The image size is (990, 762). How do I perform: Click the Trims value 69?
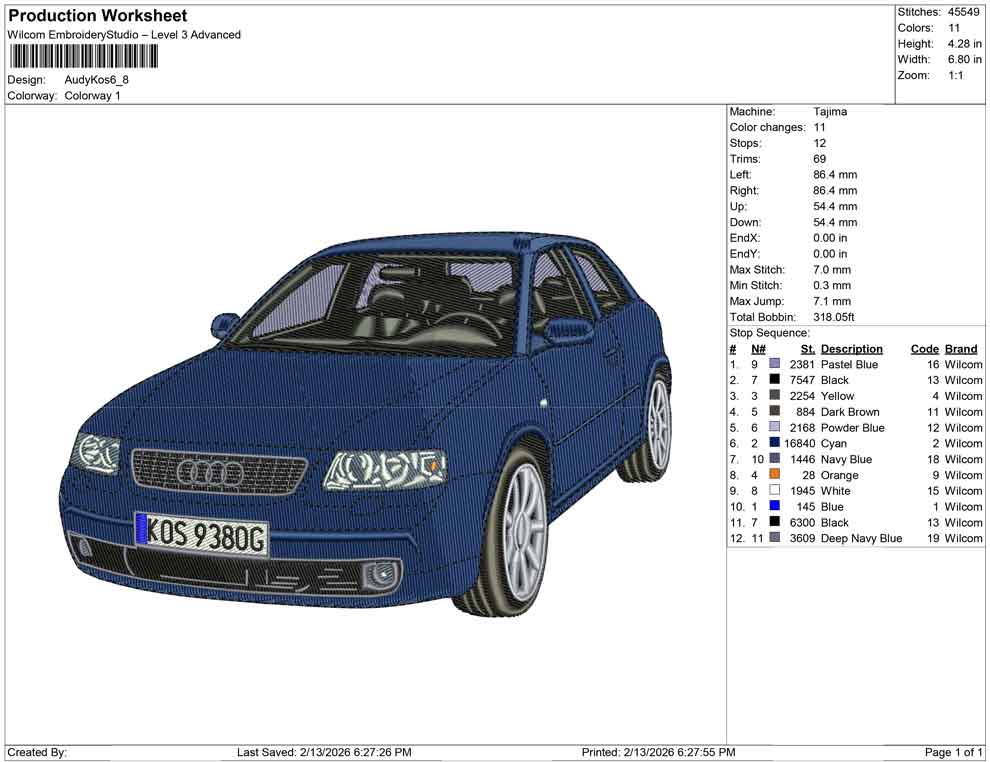[820, 159]
